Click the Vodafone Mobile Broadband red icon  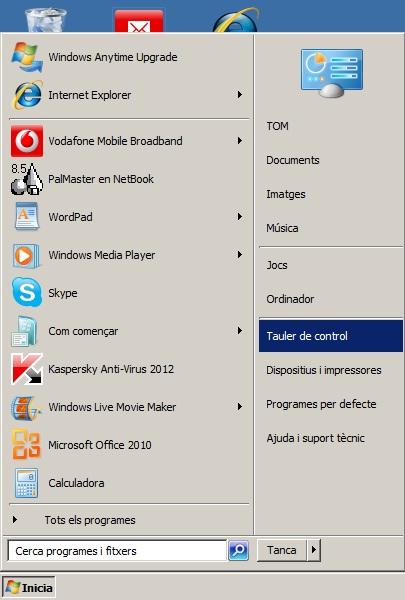[27, 141]
